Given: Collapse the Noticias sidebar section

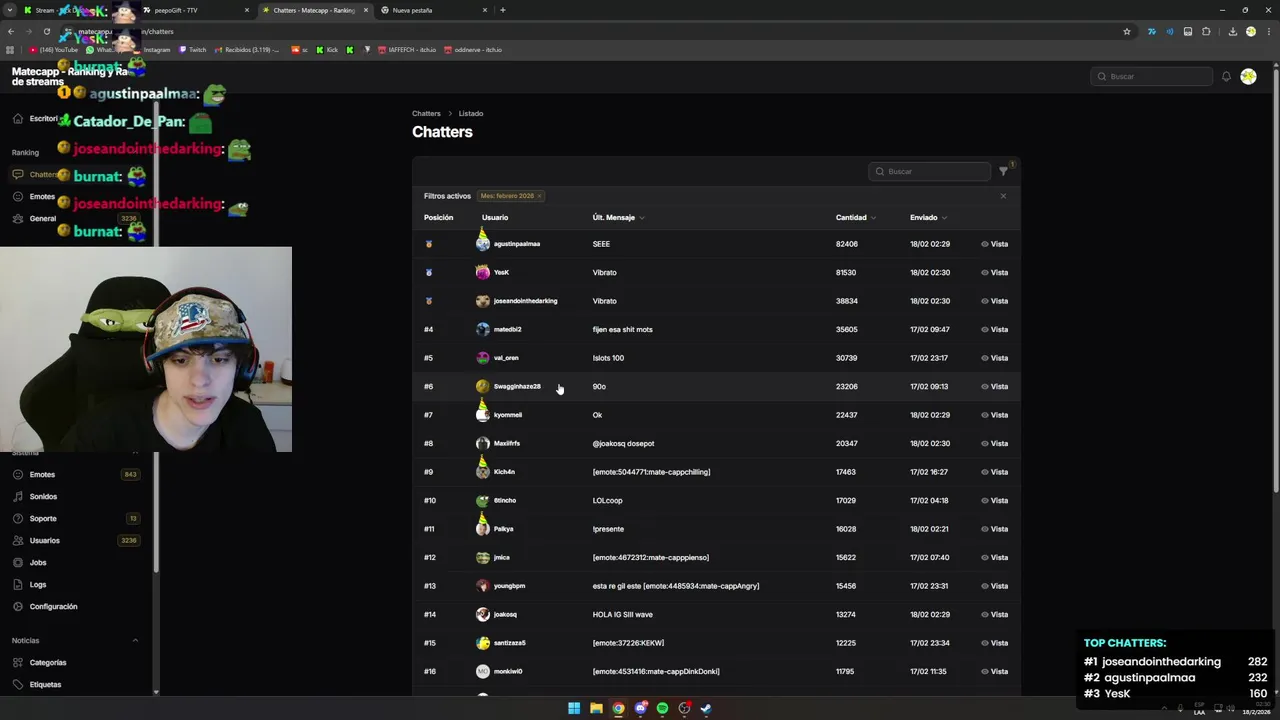Looking at the screenshot, I should [x=135, y=640].
